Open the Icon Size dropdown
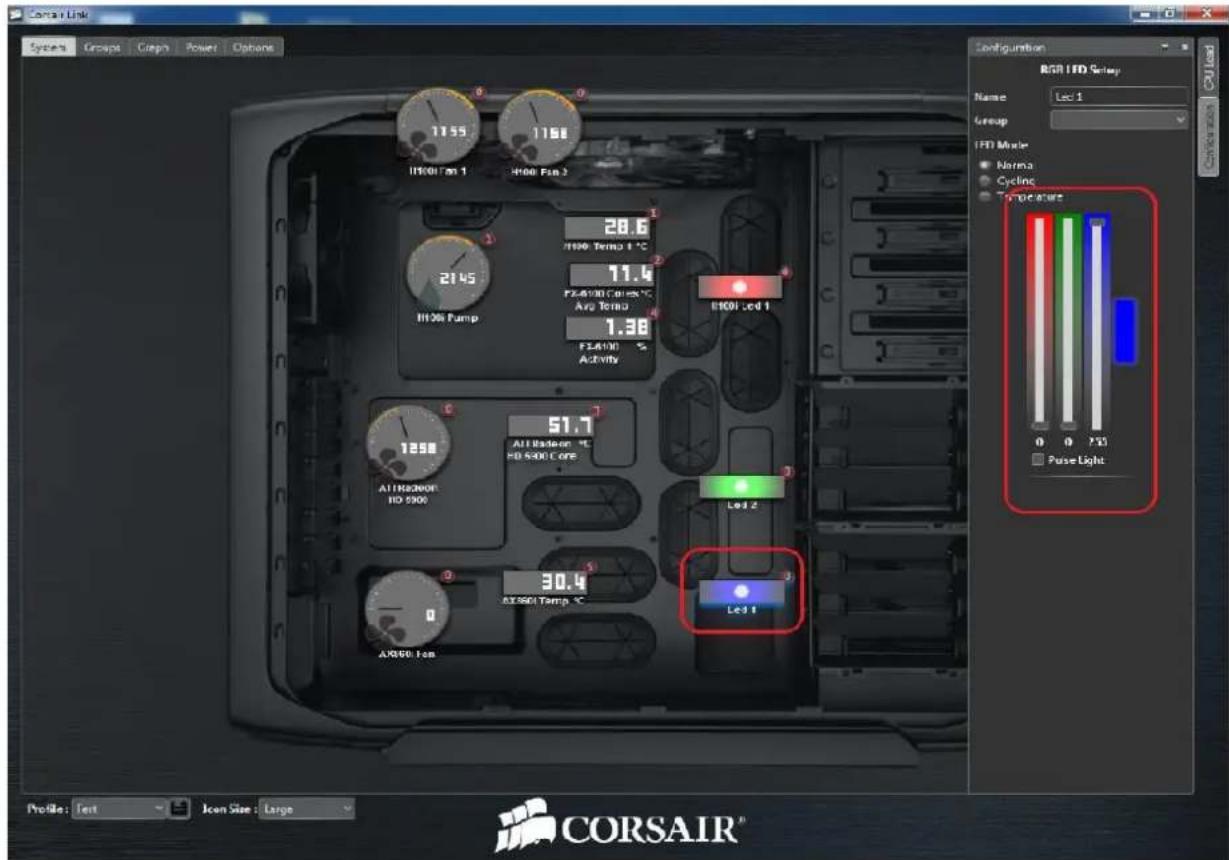Image resolution: width=1229 pixels, height=860 pixels. pos(305,808)
